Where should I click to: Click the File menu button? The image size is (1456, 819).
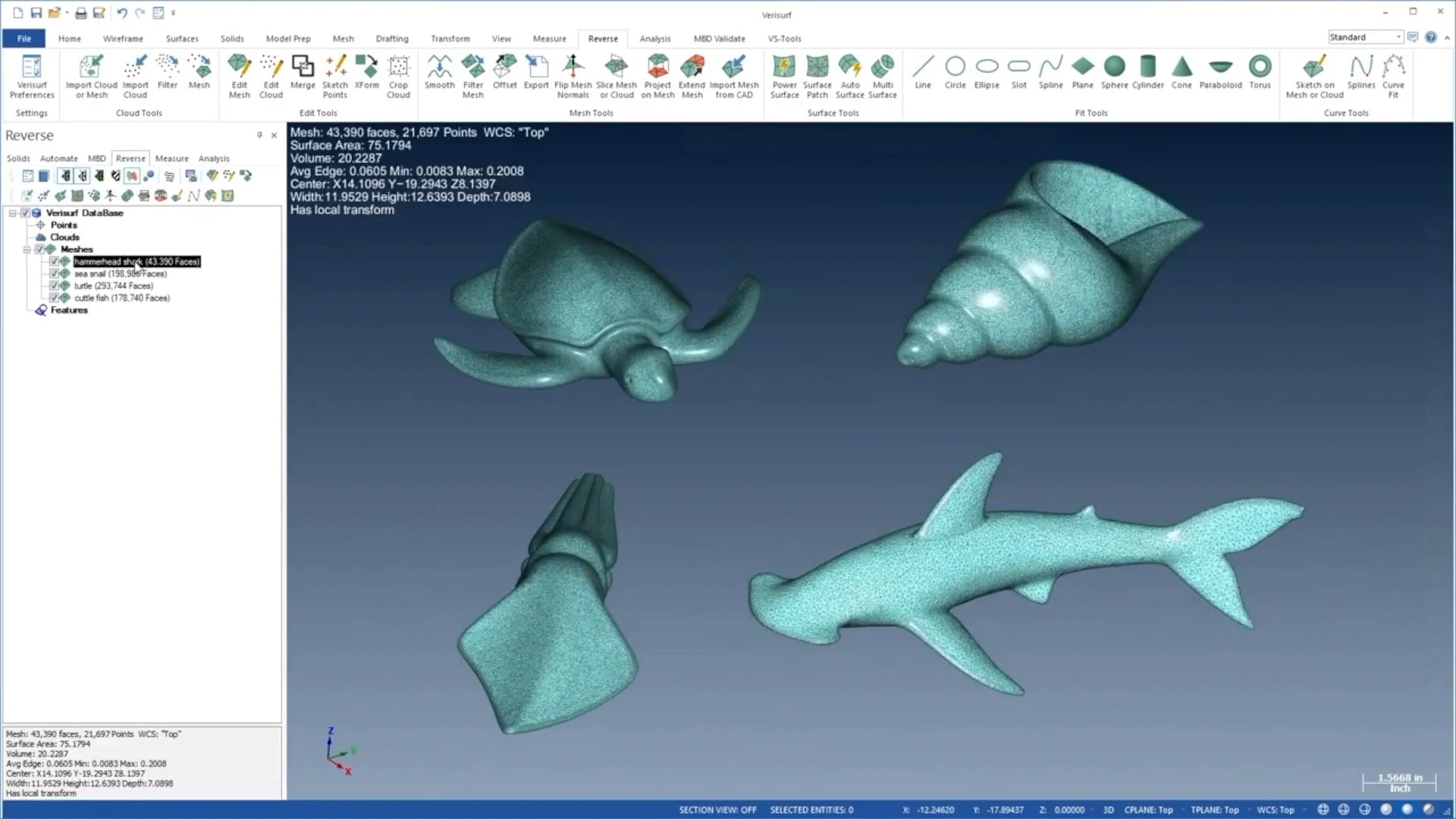(24, 39)
